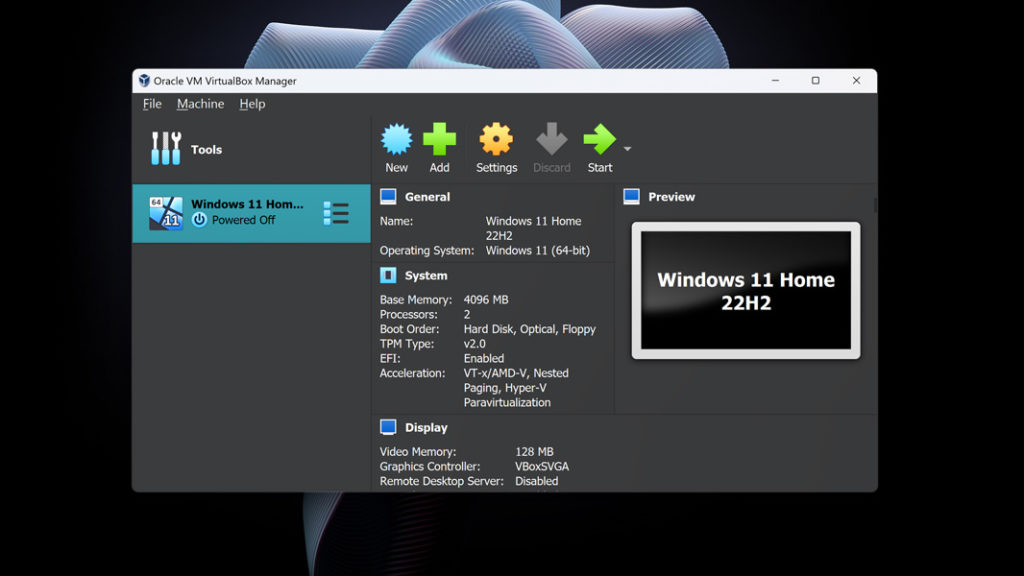The width and height of the screenshot is (1024, 576).
Task: Click the VirtualBox logo in the title bar
Action: point(143,81)
